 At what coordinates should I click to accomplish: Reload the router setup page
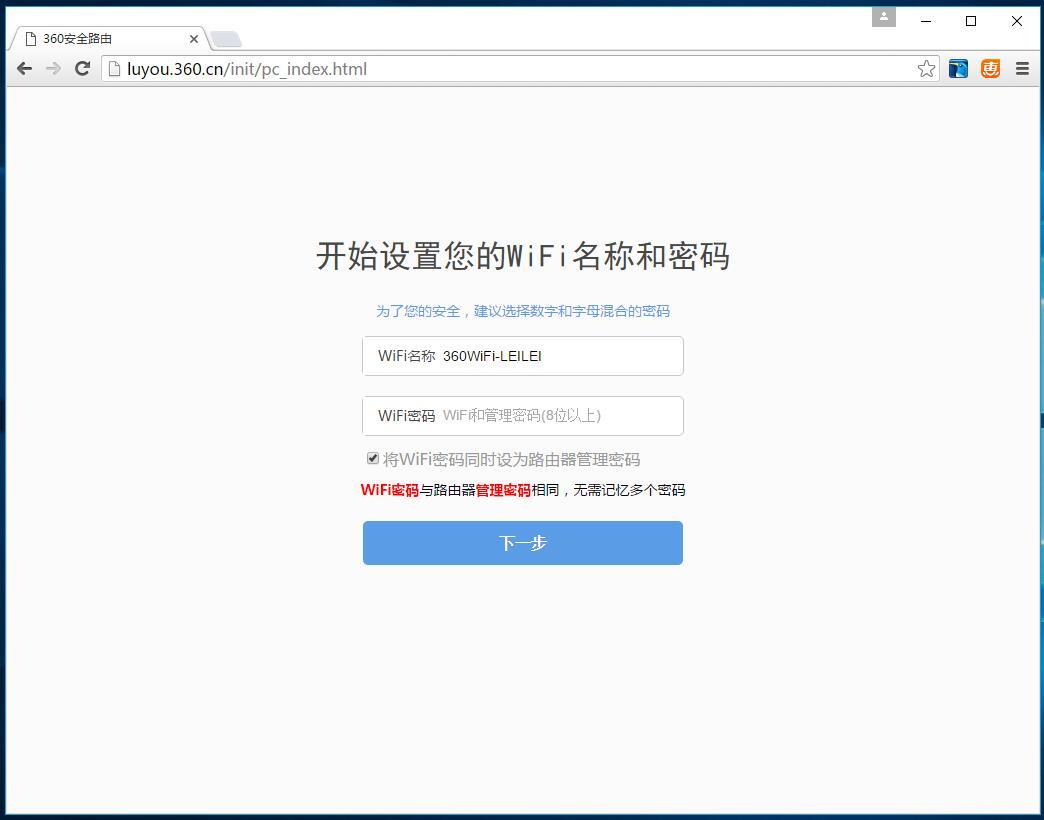(x=83, y=68)
